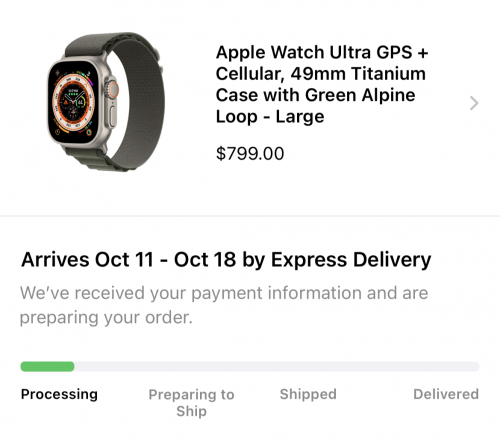
Task: Click the payment information status message
Action: (224, 305)
